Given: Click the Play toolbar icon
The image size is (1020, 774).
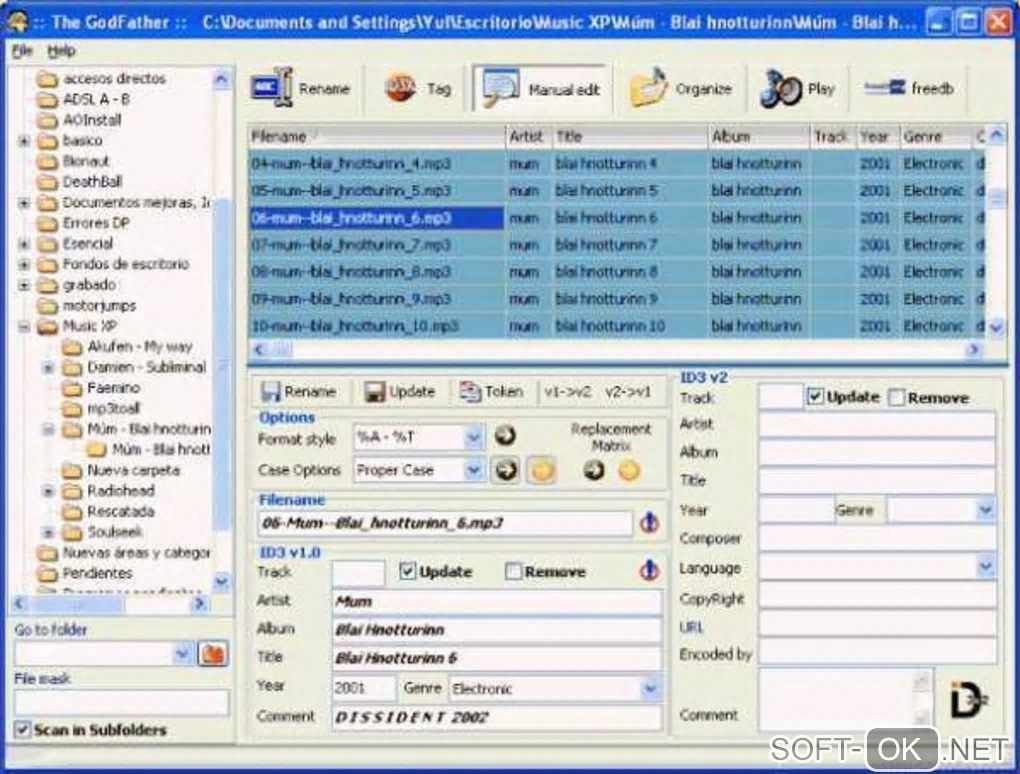Looking at the screenshot, I should pos(798,88).
